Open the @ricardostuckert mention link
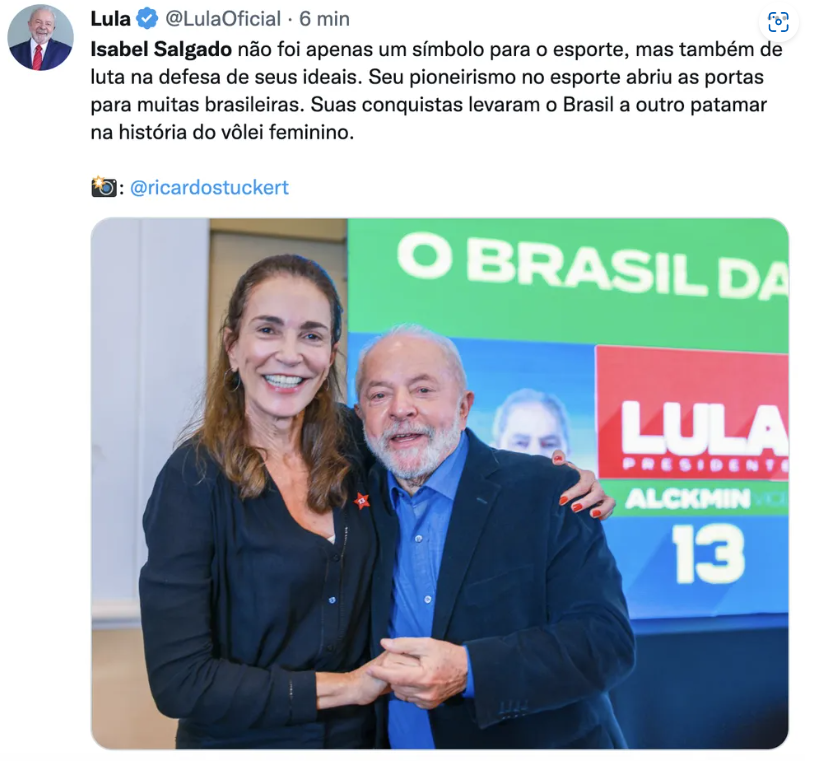The image size is (813, 761). point(209,187)
